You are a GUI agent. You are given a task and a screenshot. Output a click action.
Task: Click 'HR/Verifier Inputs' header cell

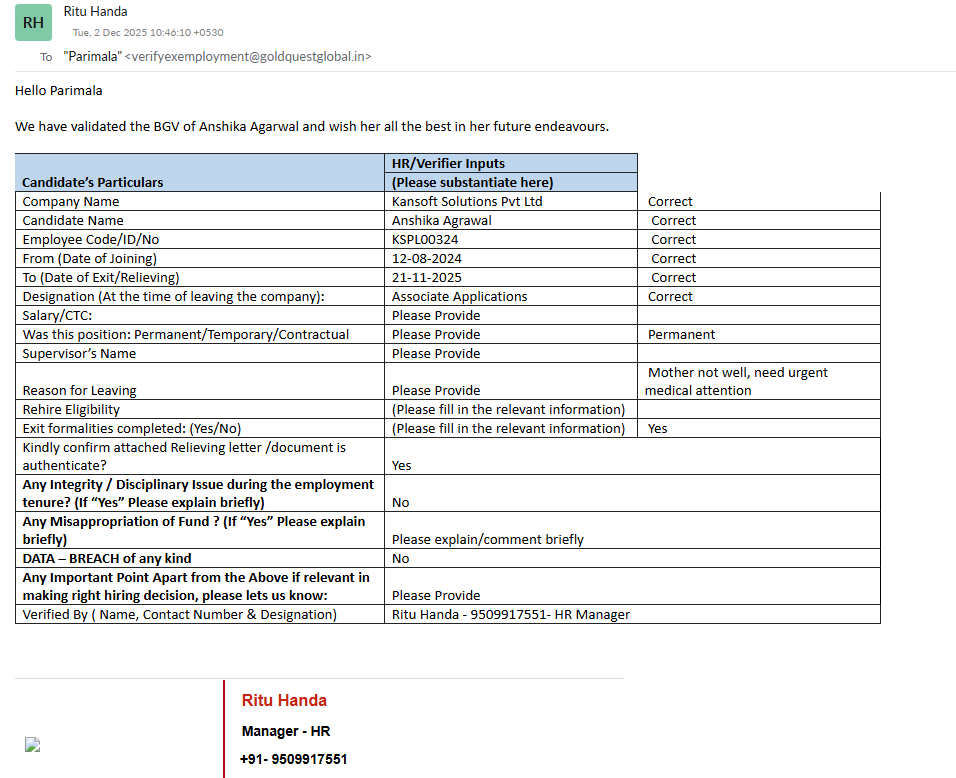(511, 163)
